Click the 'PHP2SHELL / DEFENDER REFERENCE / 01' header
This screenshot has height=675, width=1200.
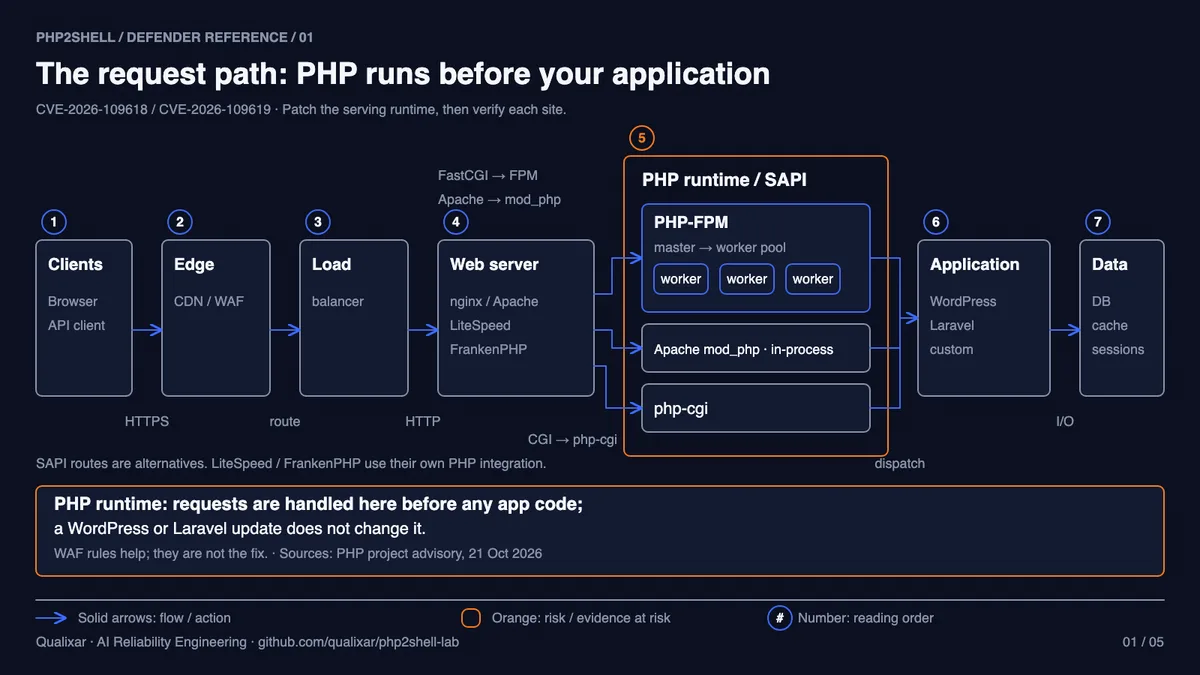click(x=175, y=37)
